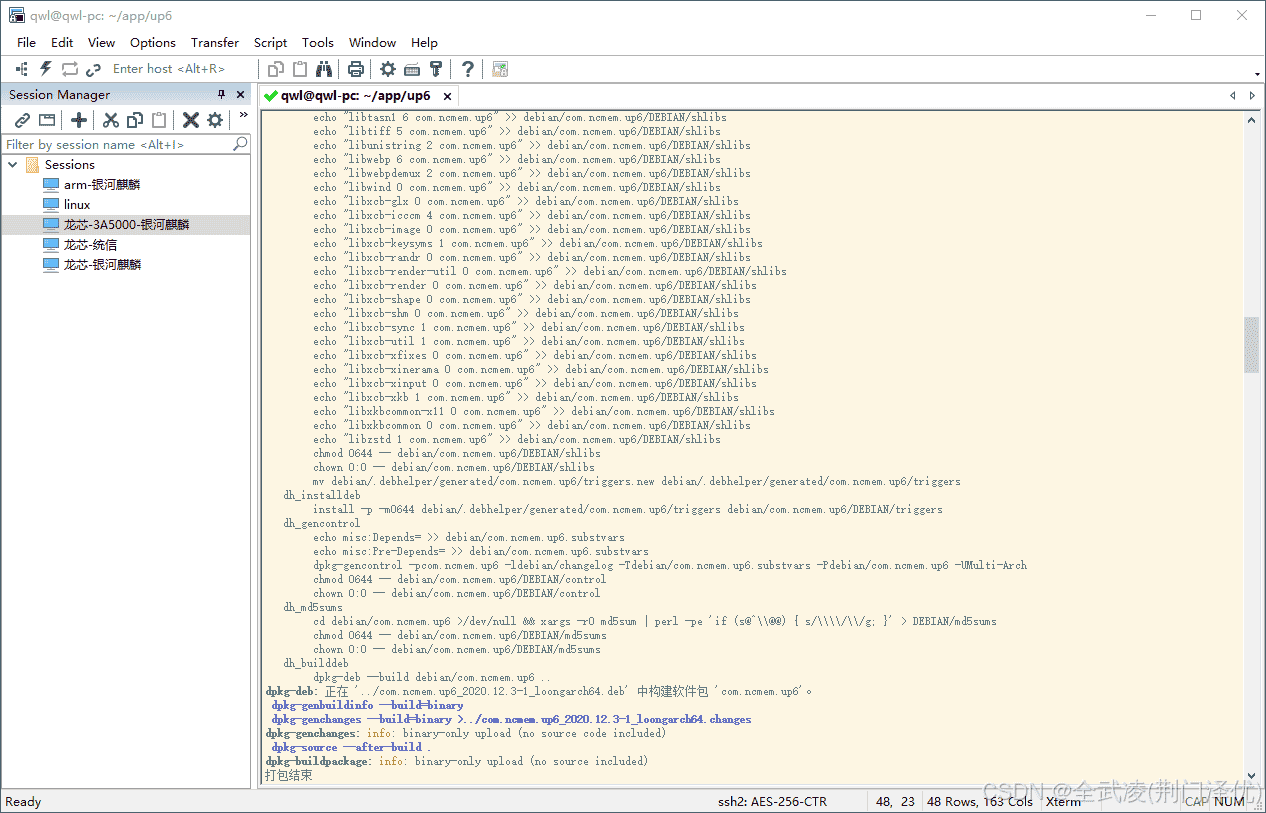This screenshot has width=1266, height=813.
Task: Click the Find binoculars icon in toolbar
Action: 324,69
